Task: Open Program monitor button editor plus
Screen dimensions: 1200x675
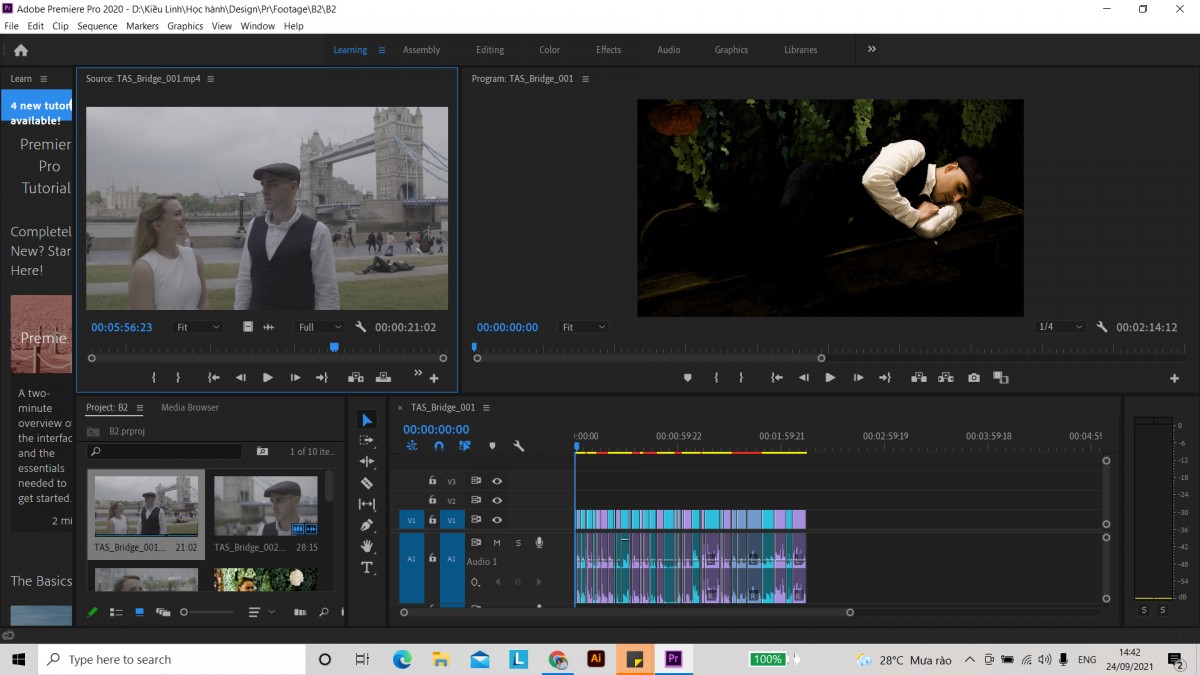Action: click(1175, 379)
